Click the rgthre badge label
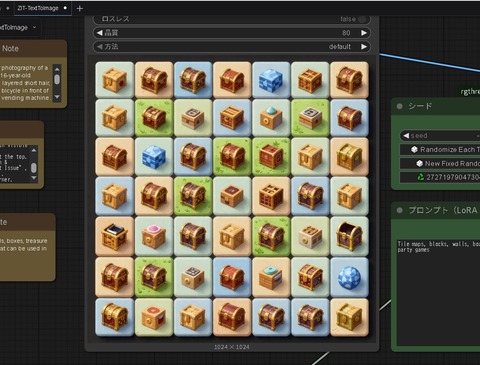The width and height of the screenshot is (480, 365). click(x=470, y=91)
